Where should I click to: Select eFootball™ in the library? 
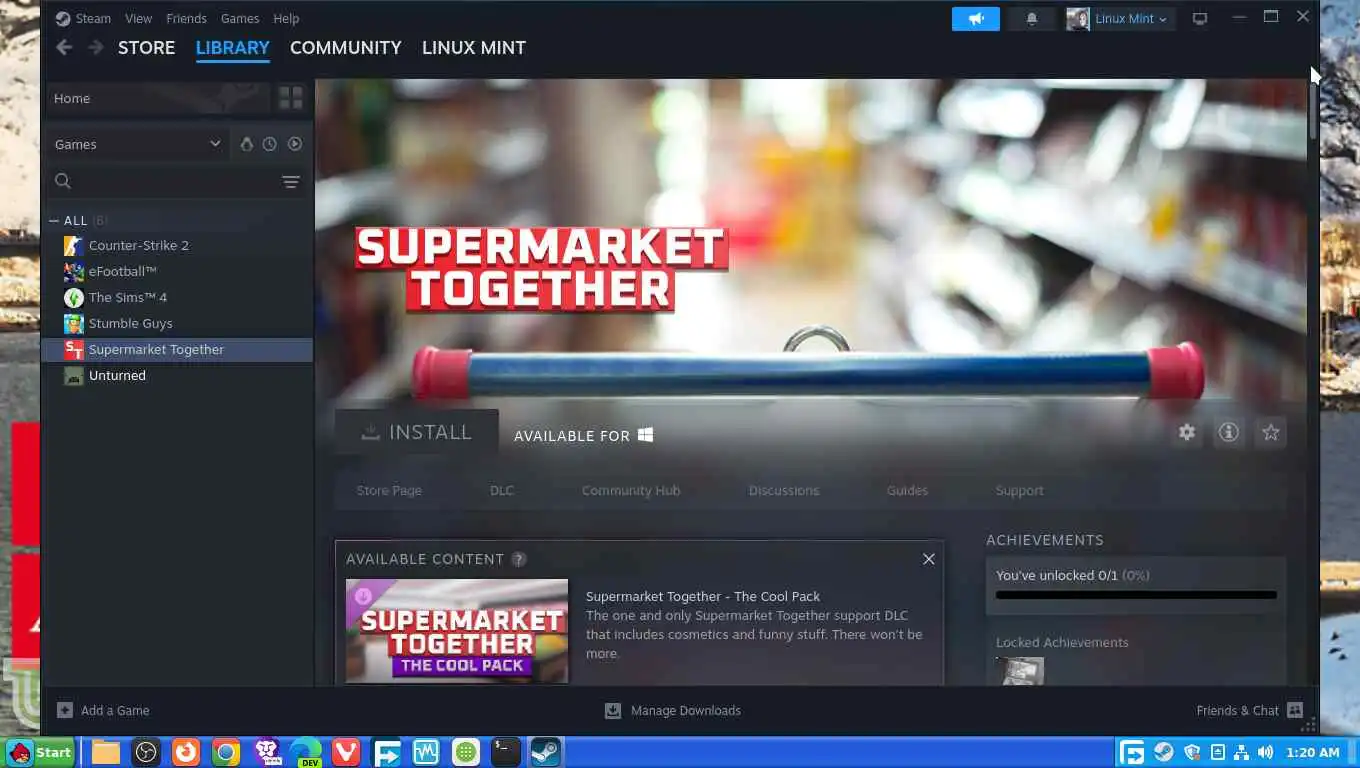(177, 271)
